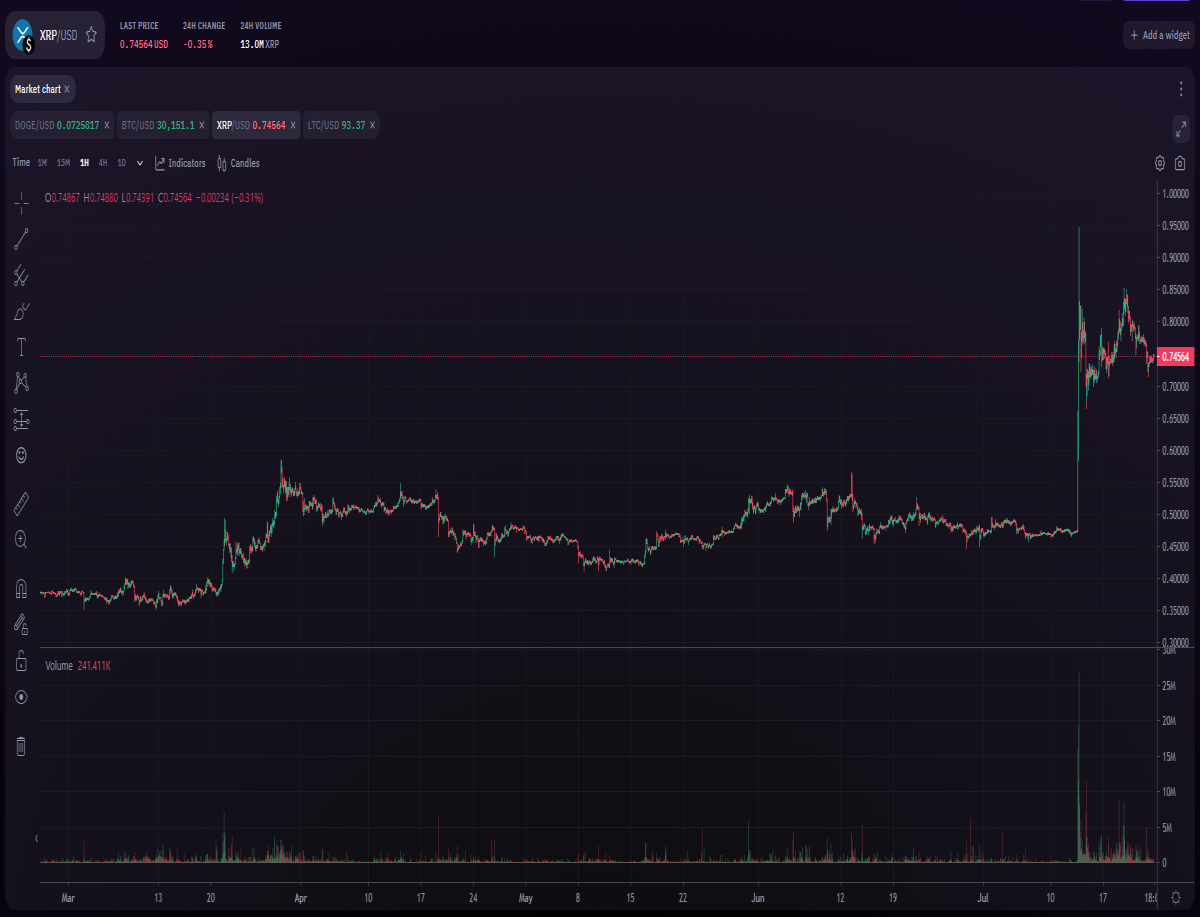Open the emoji icons tool

(21, 455)
